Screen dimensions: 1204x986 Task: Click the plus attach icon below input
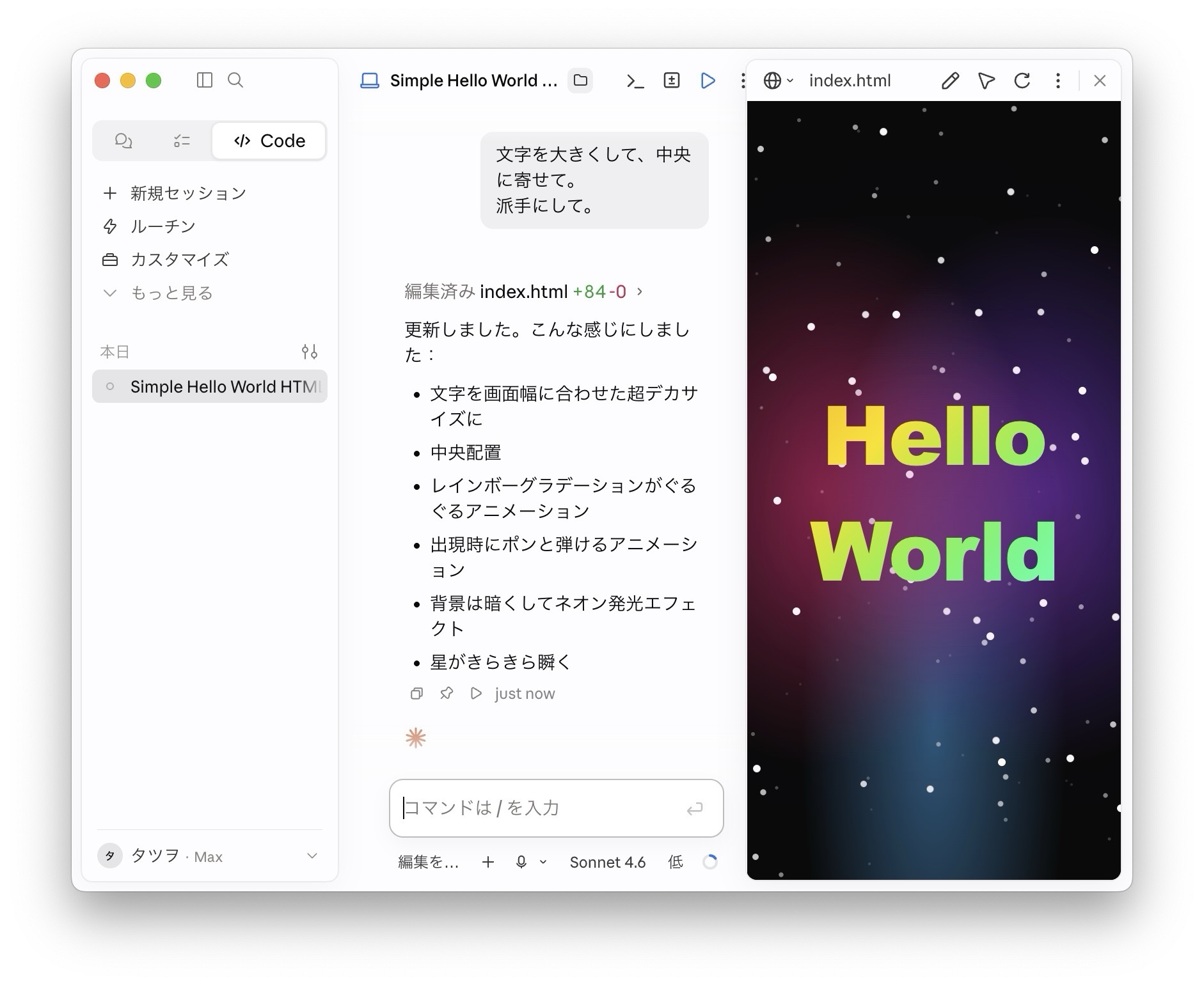tap(487, 863)
